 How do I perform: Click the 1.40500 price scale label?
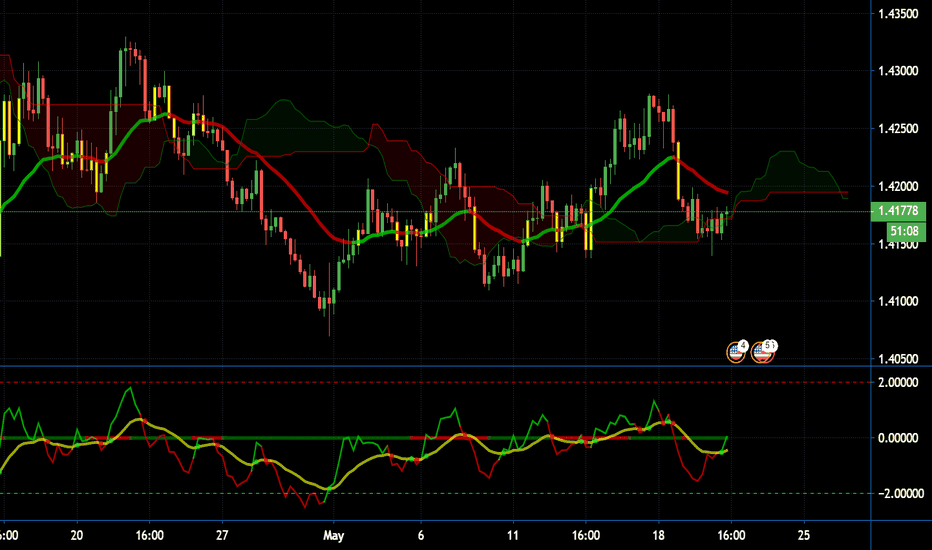898,359
